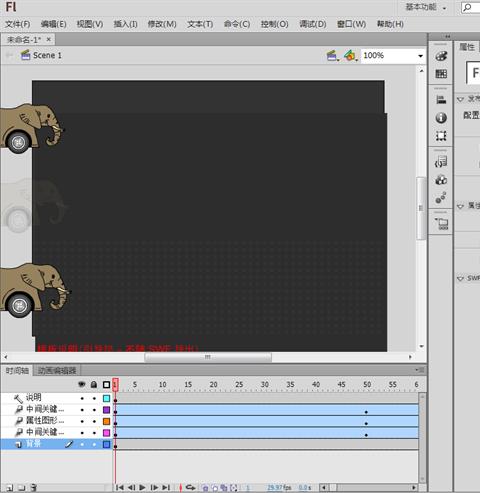This screenshot has height=493, width=480.
Task: Open the Color panel palette icon
Action: (x=441, y=56)
